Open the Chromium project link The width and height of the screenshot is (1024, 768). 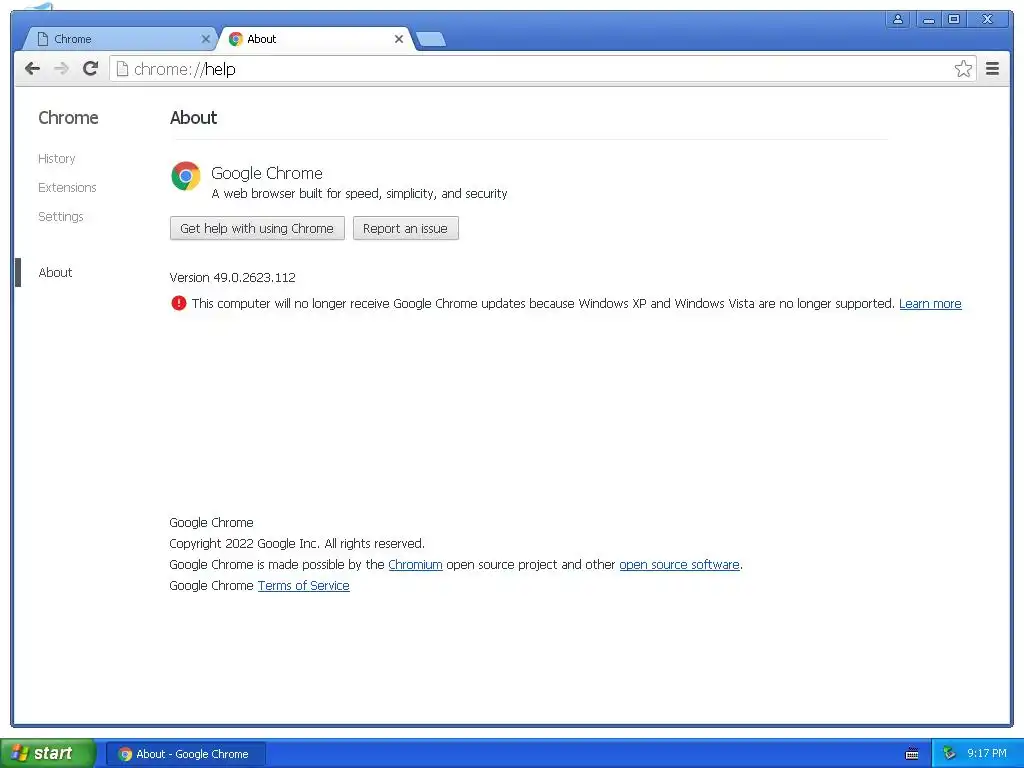(415, 564)
